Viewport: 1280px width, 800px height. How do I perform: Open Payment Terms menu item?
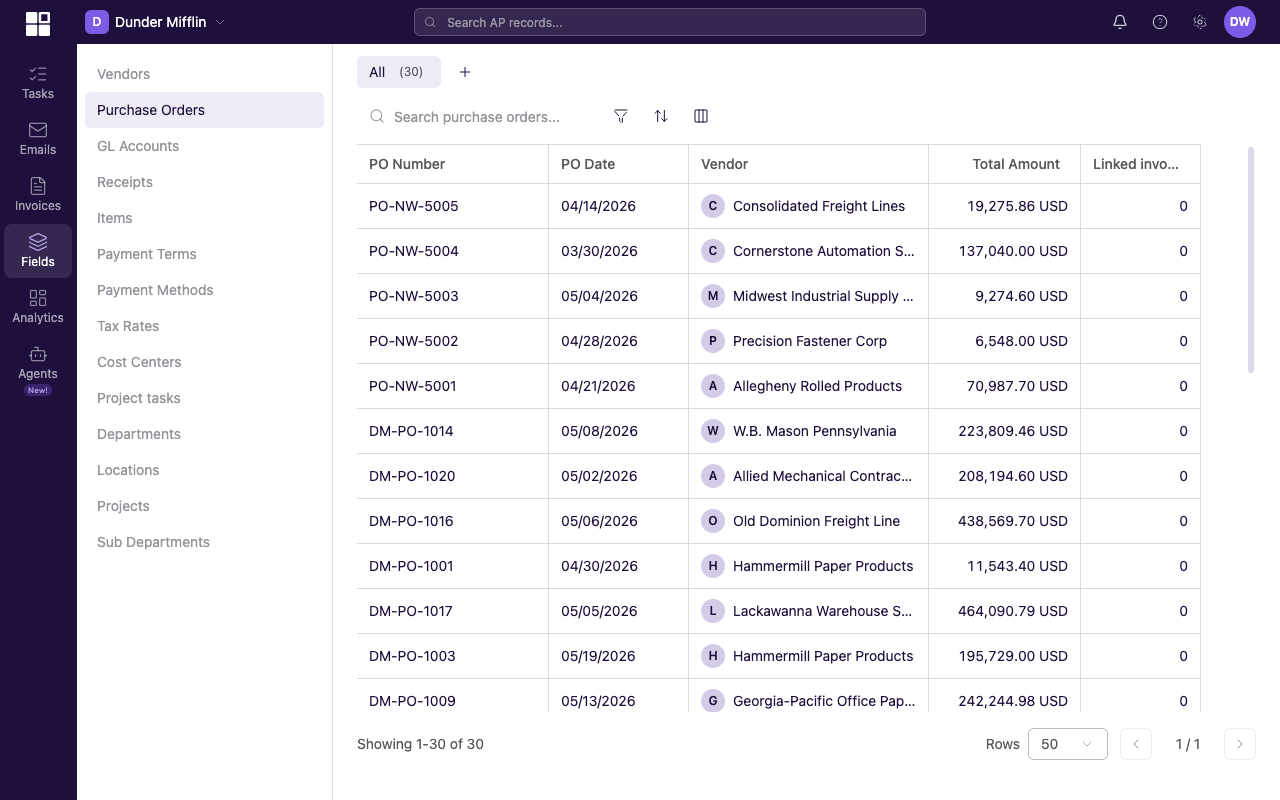click(x=204, y=254)
